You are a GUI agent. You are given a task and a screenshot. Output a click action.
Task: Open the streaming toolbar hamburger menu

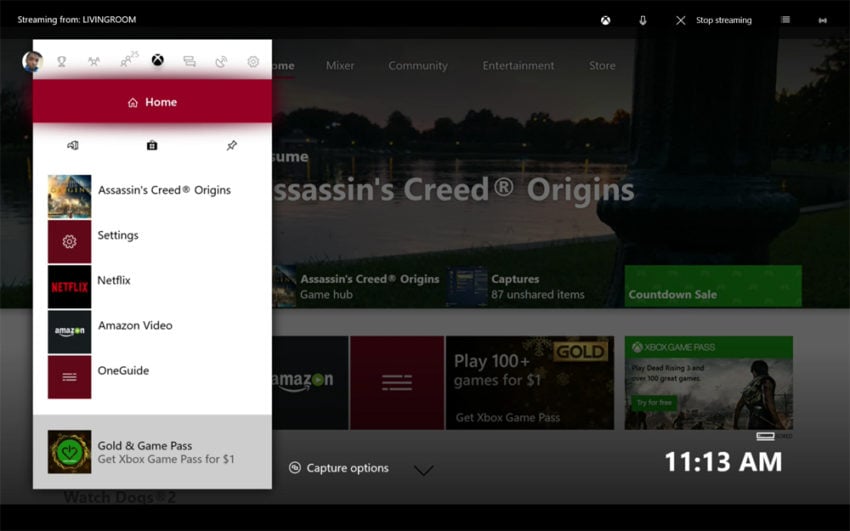[786, 20]
